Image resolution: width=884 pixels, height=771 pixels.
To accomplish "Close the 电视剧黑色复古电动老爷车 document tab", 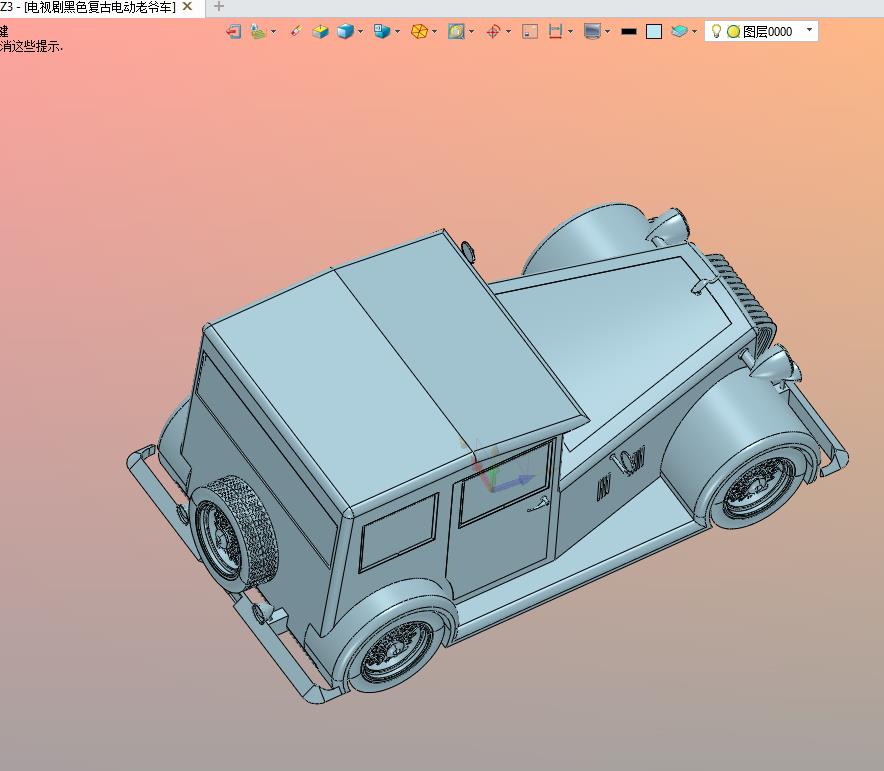I will click(188, 7).
